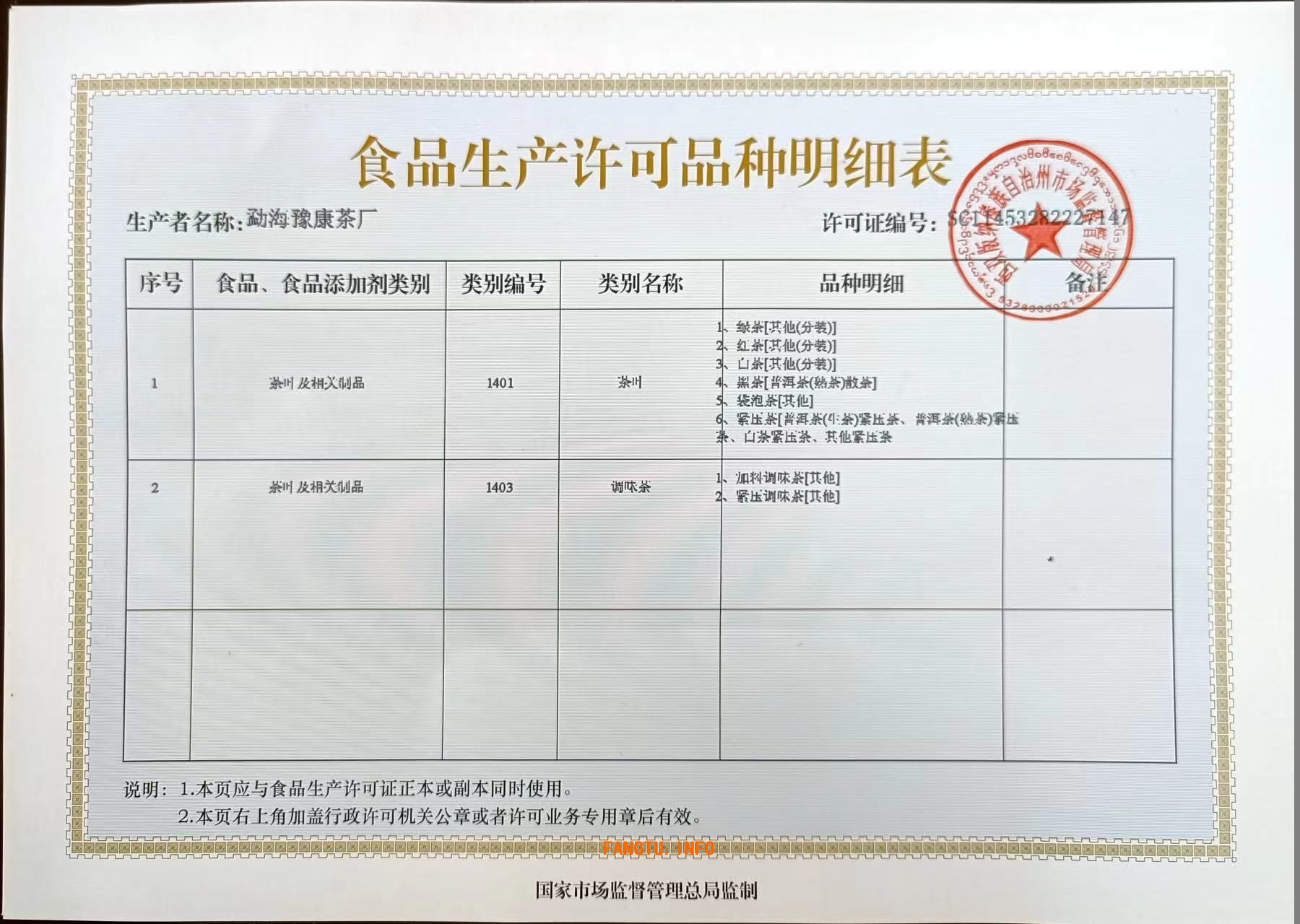Click note 1.本页应与食品生产许可证正本或副本同时使用
The height and width of the screenshot is (924, 1300).
[x=376, y=789]
